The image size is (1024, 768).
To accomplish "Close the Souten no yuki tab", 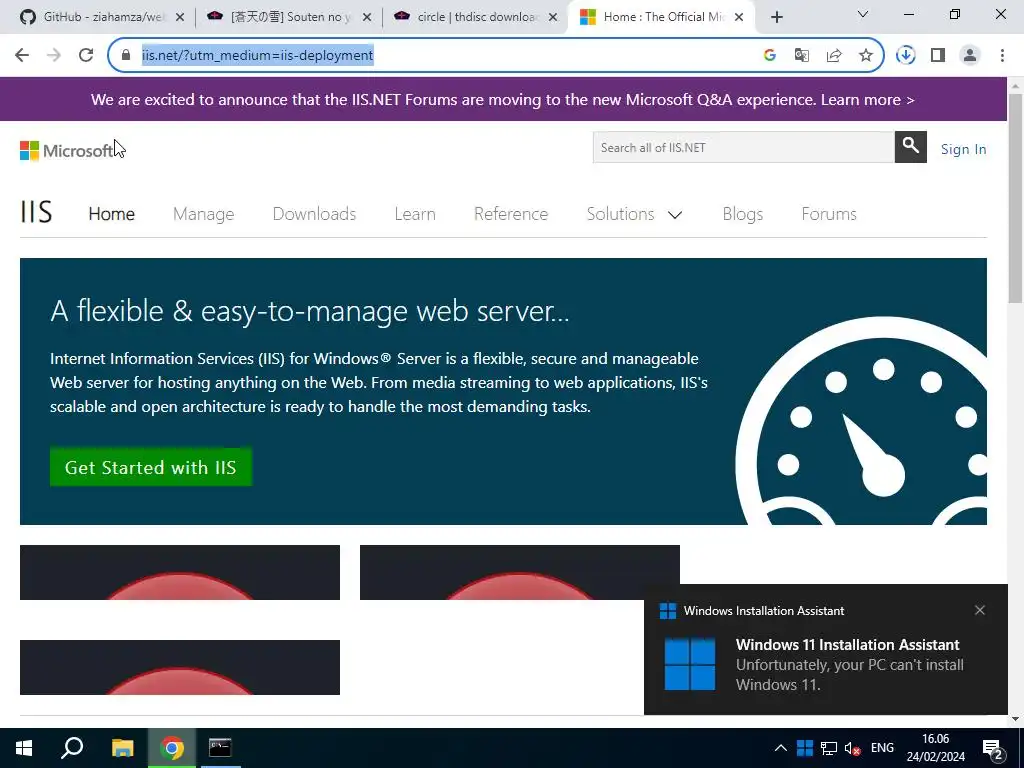I will pos(367,17).
